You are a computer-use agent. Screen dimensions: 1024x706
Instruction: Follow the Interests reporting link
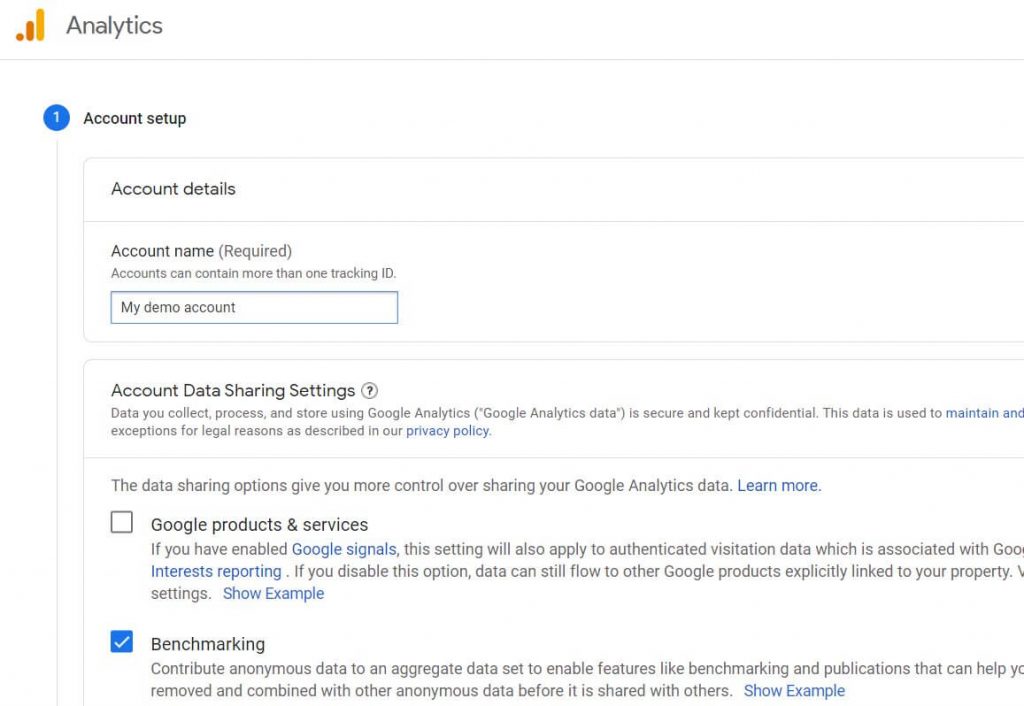pyautogui.click(x=216, y=571)
